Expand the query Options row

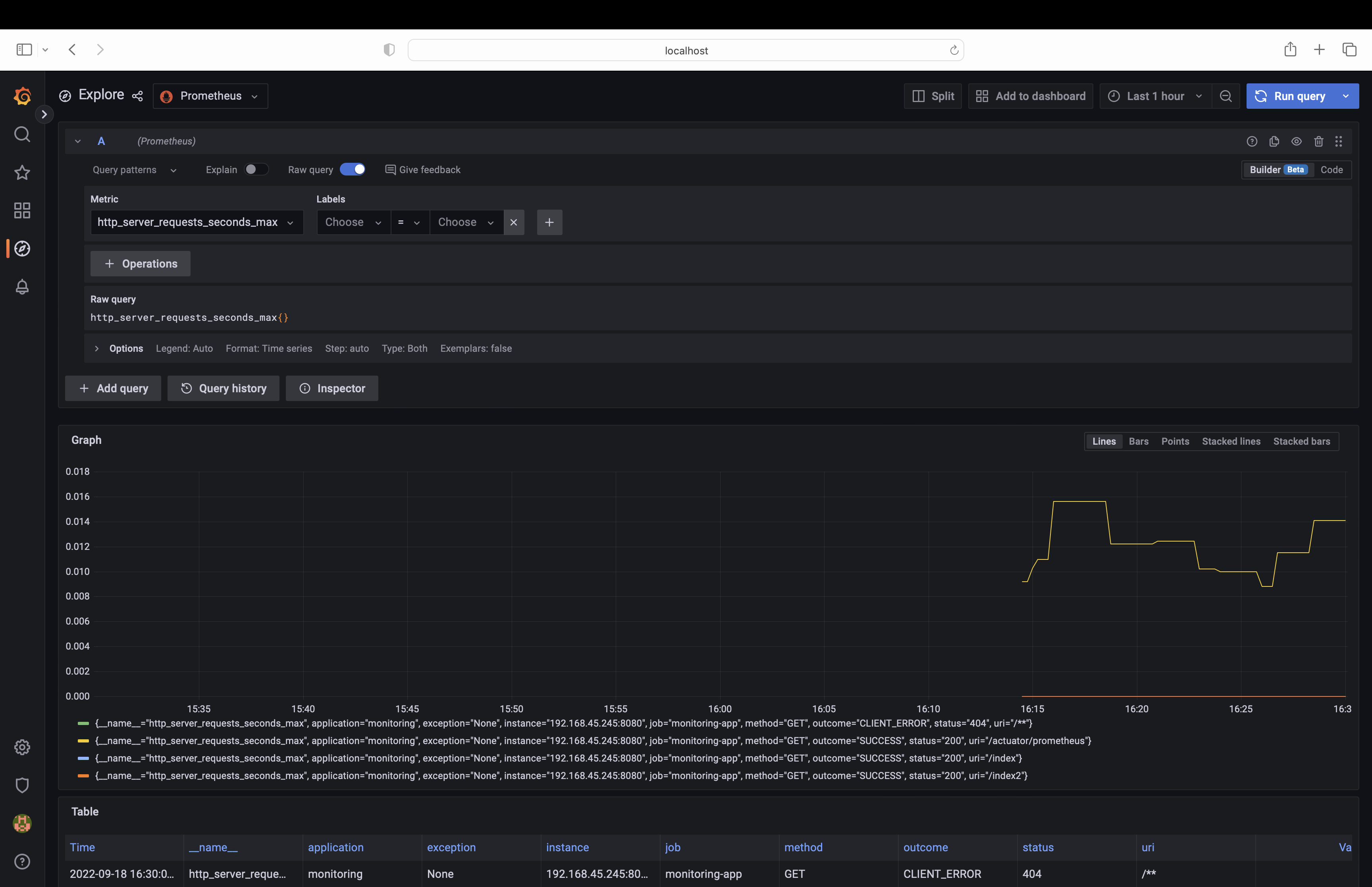97,349
